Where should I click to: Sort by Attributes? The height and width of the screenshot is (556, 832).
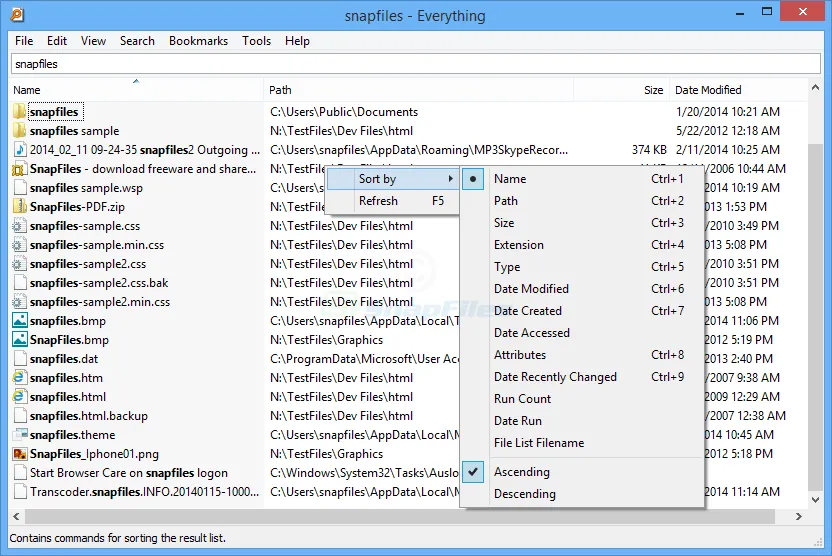point(583,355)
